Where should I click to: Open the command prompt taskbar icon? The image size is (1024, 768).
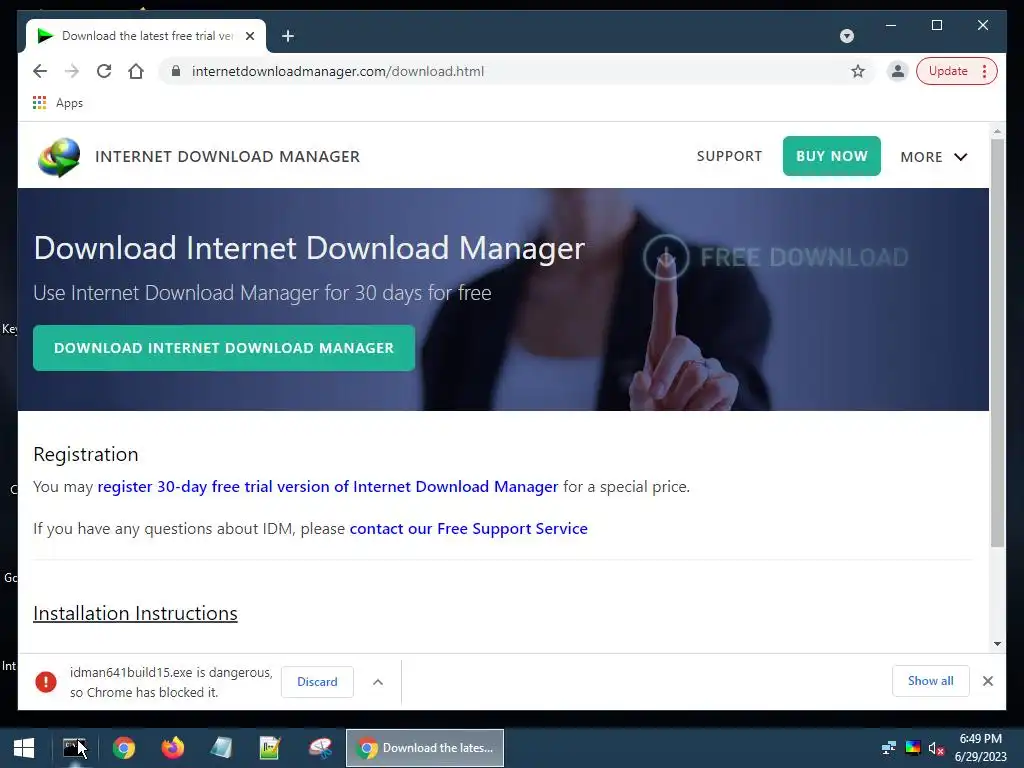coord(74,748)
